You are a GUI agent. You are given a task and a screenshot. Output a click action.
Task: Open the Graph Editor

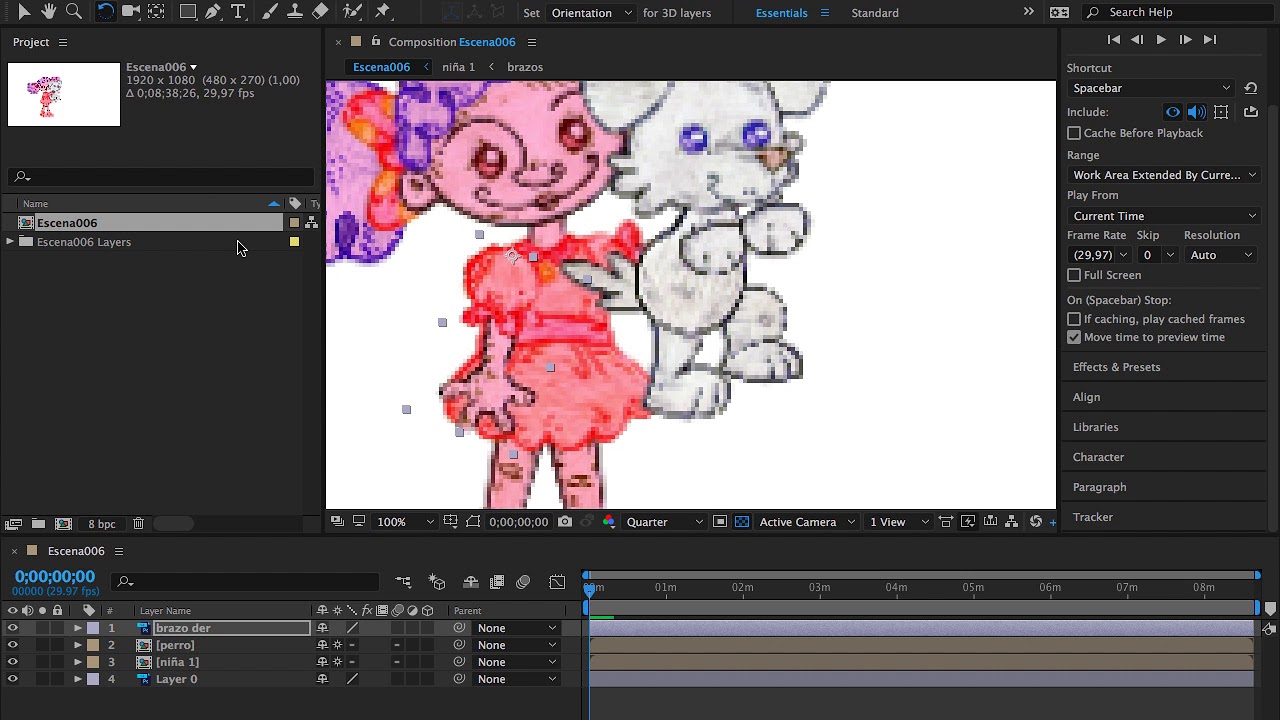(x=558, y=582)
